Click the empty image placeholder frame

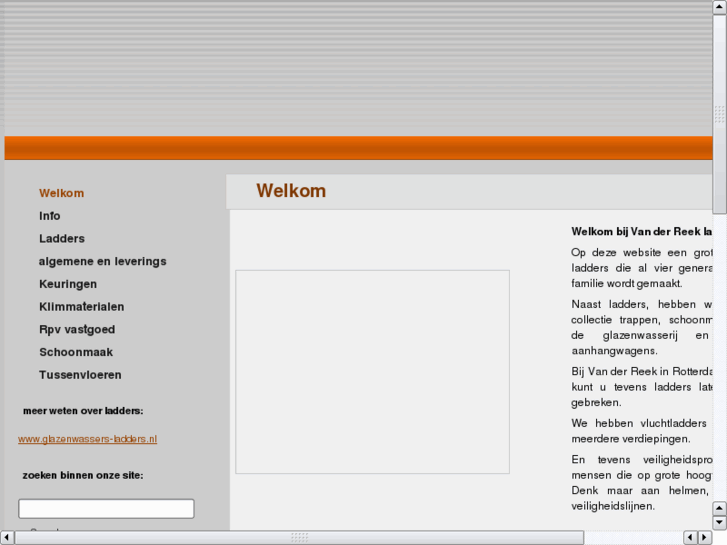(372, 372)
